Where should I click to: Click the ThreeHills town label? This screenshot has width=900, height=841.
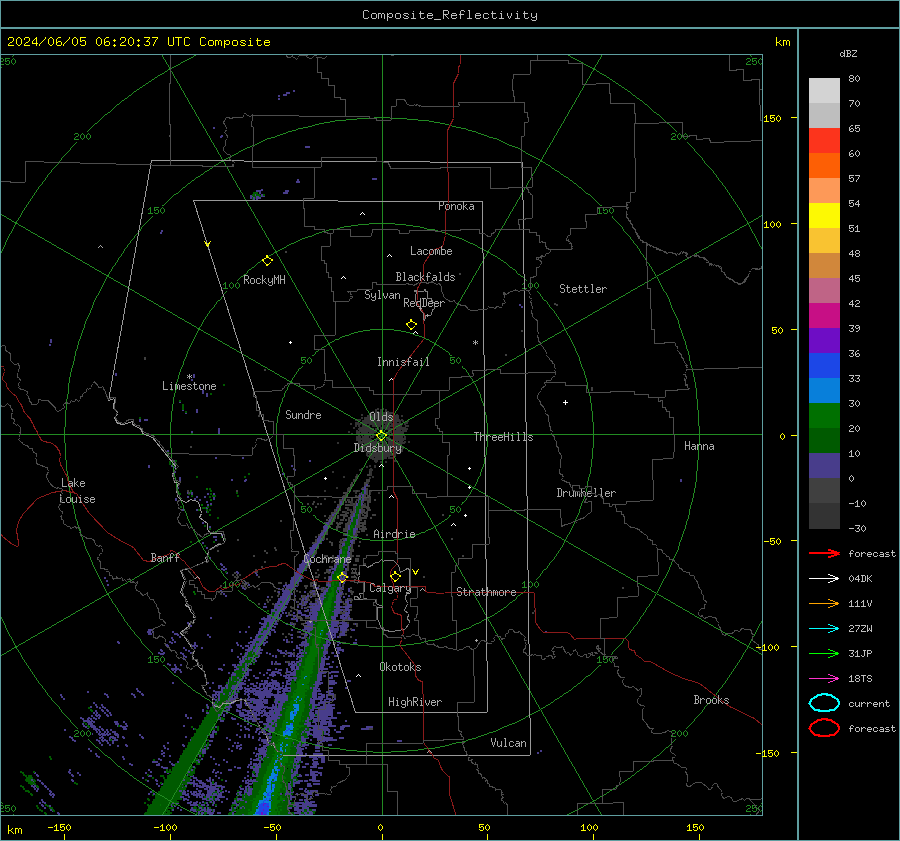503,437
